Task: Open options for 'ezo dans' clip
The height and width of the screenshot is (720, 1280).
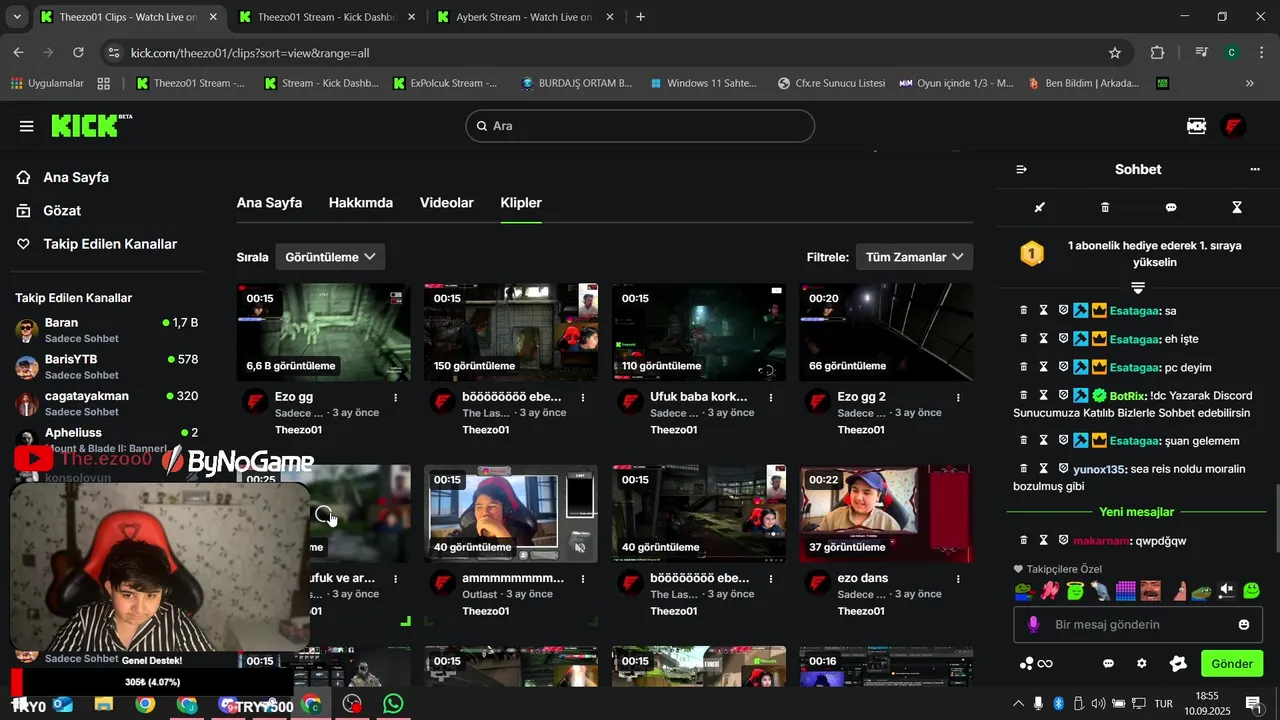Action: [x=959, y=578]
